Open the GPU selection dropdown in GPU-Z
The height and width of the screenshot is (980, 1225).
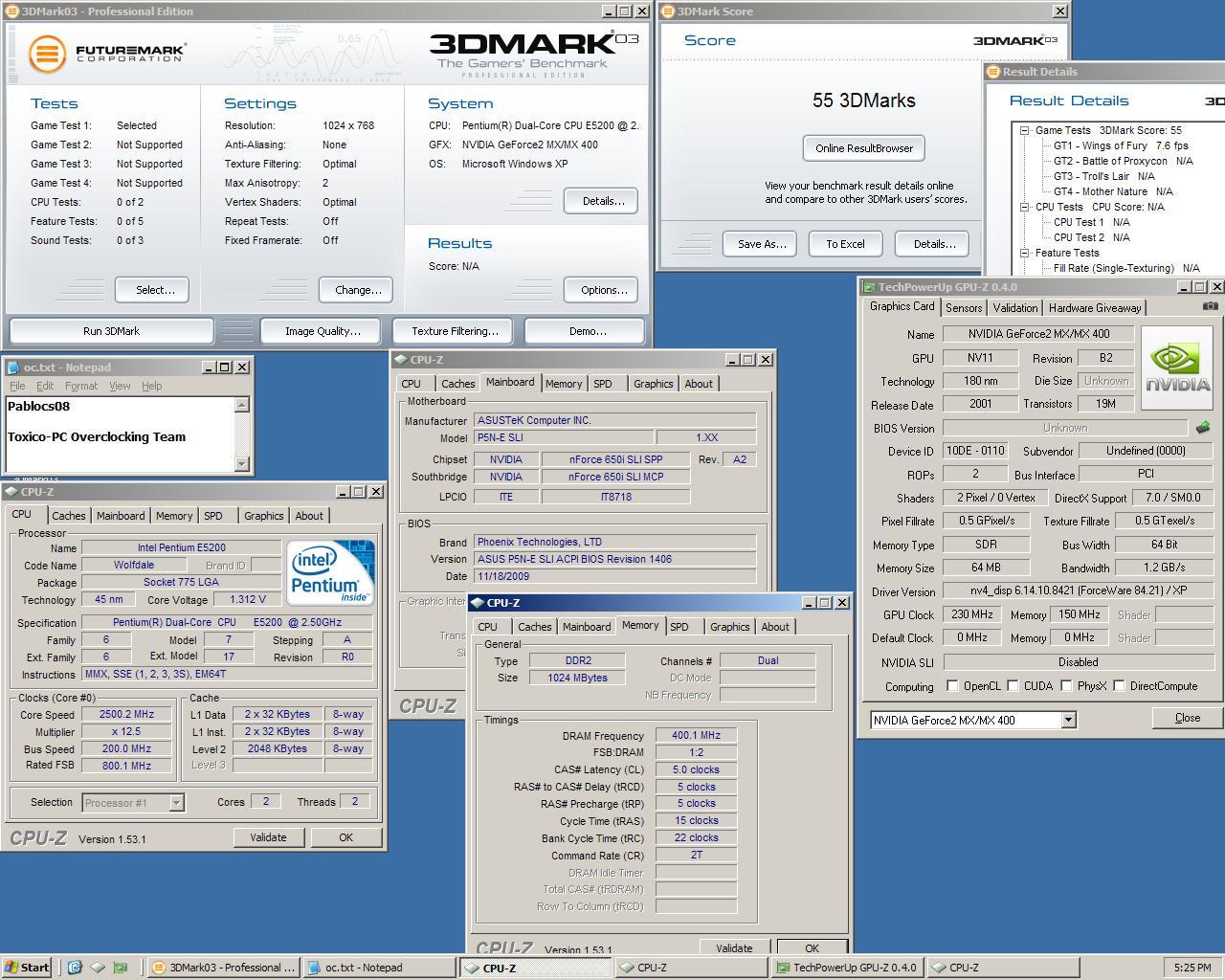click(x=1068, y=720)
